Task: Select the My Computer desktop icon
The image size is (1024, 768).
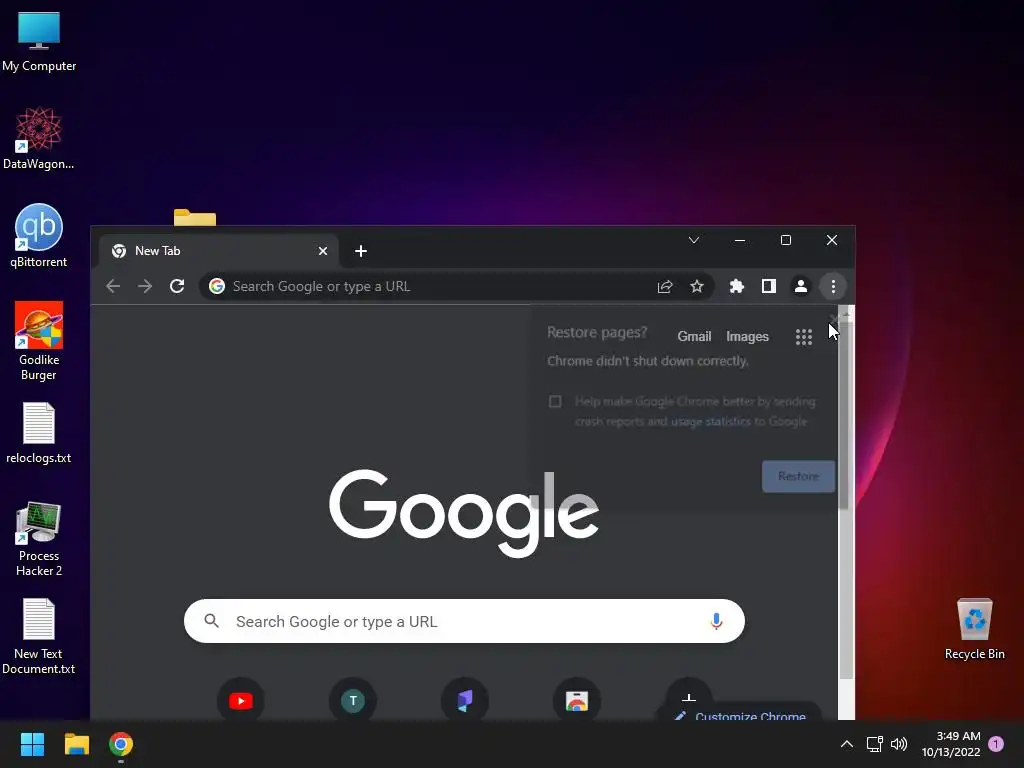Action: (39, 42)
